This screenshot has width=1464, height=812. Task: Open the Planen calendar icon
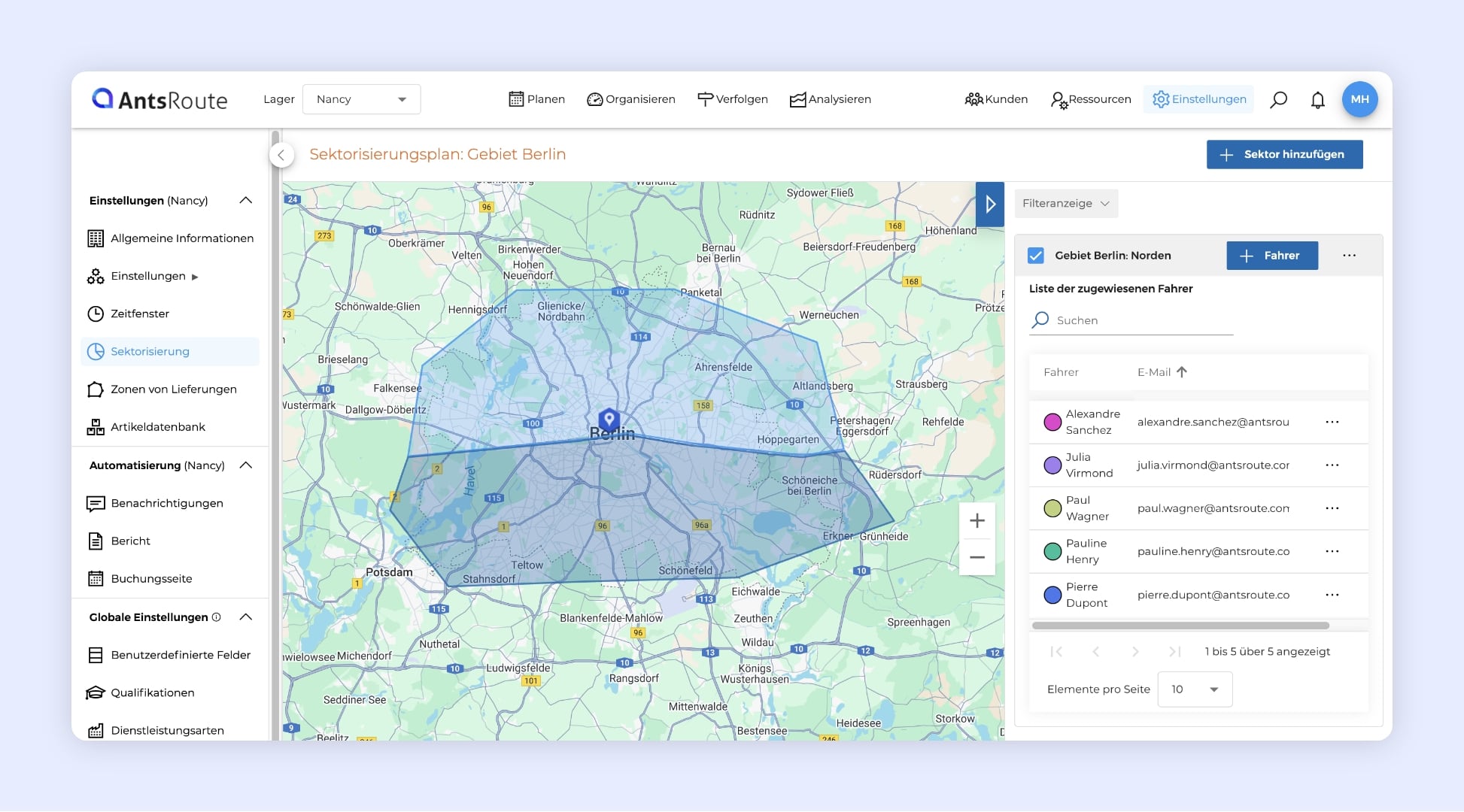coord(516,98)
